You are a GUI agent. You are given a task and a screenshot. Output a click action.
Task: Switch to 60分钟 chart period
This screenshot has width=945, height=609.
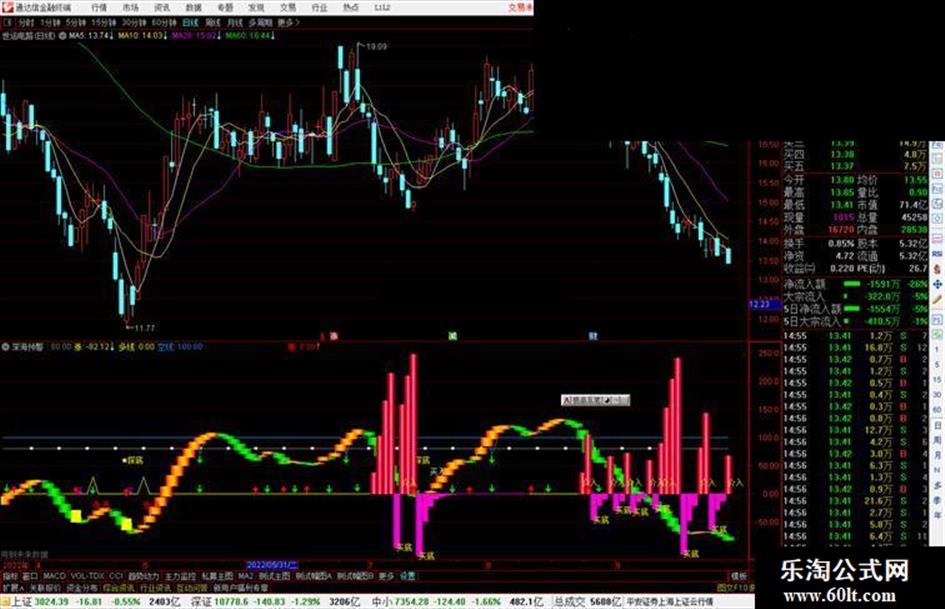[164, 22]
